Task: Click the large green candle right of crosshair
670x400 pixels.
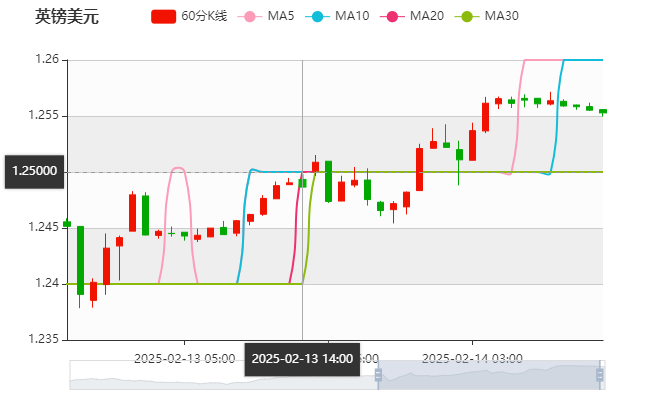Action: [x=328, y=180]
